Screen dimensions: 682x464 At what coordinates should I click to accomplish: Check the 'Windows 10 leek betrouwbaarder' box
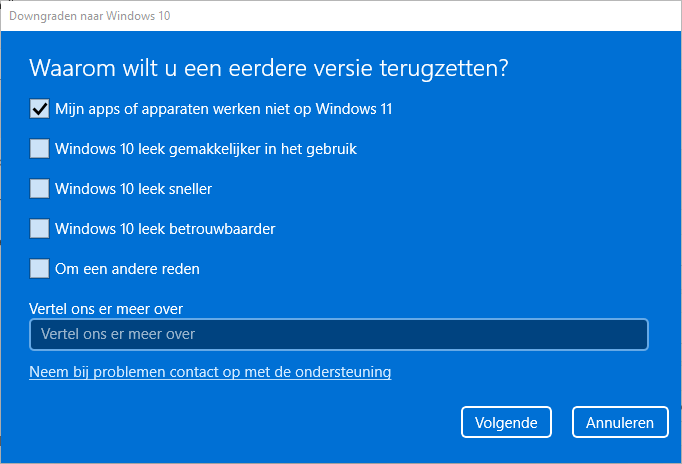pyautogui.click(x=39, y=228)
